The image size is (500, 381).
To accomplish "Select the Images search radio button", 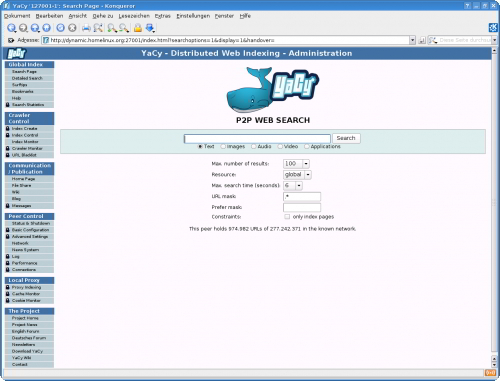I will 223,147.
